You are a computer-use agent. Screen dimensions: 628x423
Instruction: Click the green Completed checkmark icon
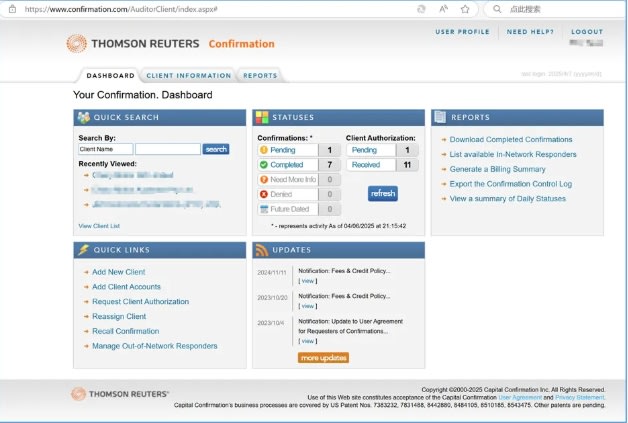(x=264, y=165)
